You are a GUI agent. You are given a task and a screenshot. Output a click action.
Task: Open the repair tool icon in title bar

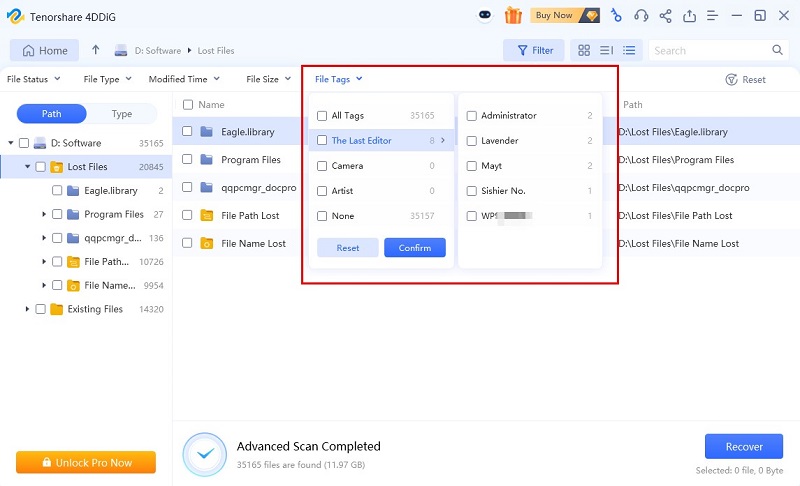tap(616, 16)
